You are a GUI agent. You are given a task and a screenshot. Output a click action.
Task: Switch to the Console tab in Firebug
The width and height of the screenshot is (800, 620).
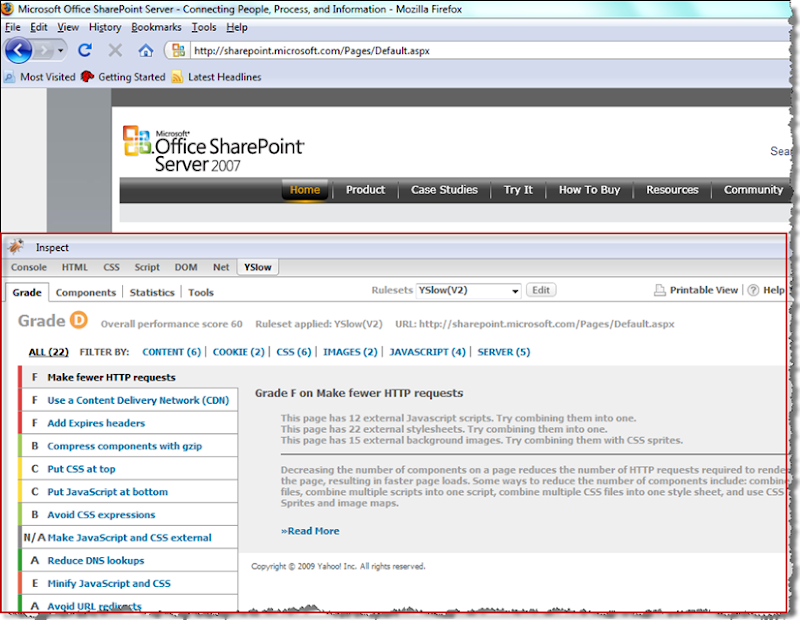click(29, 267)
